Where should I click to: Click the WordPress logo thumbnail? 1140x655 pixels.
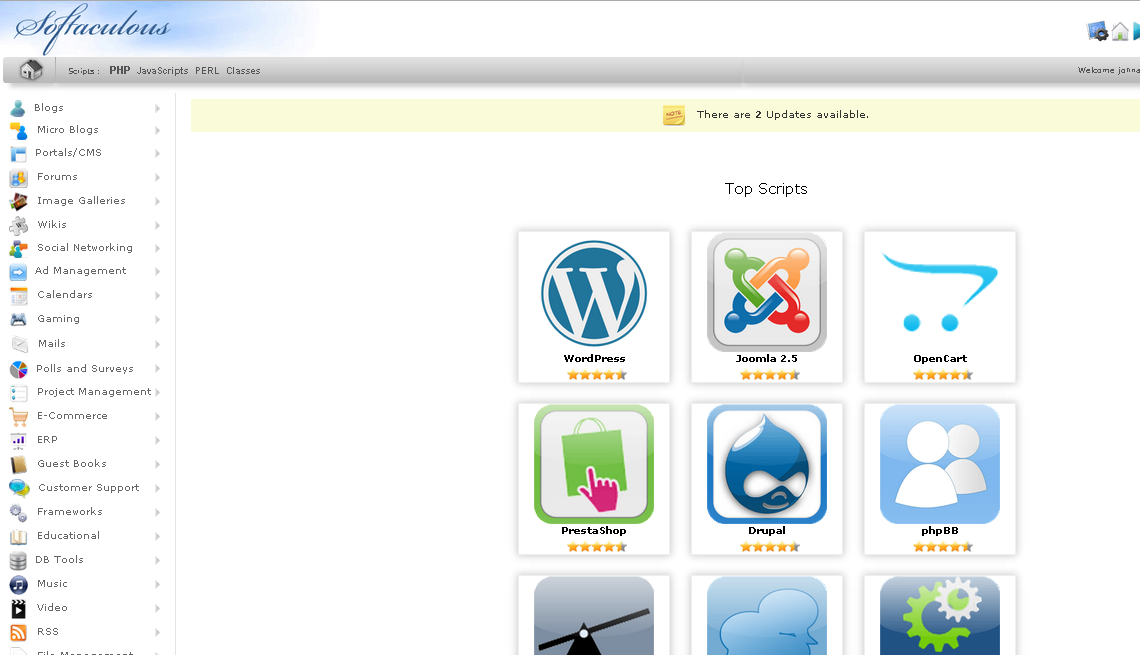(594, 294)
